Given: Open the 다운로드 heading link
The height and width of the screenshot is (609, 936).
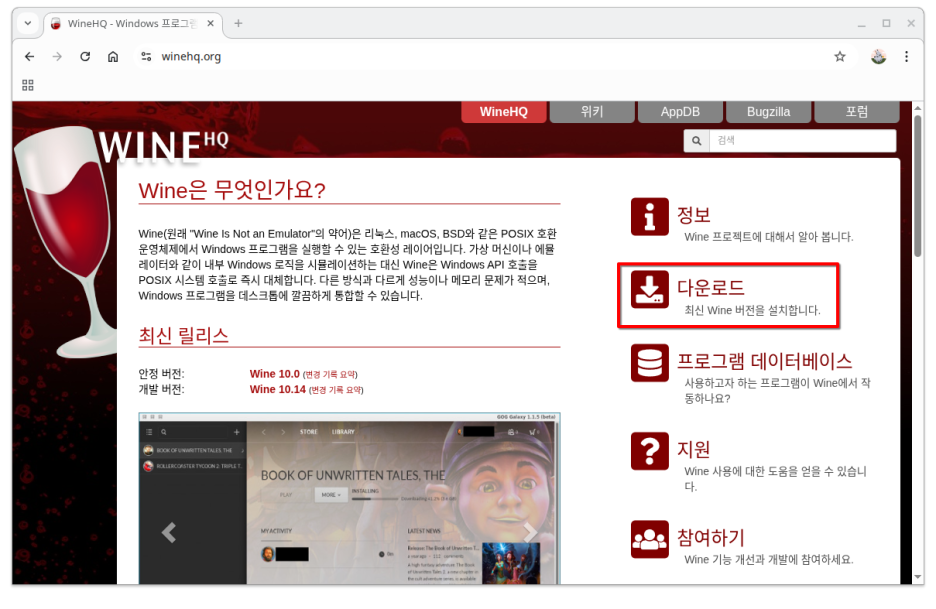Looking at the screenshot, I should pos(711,288).
